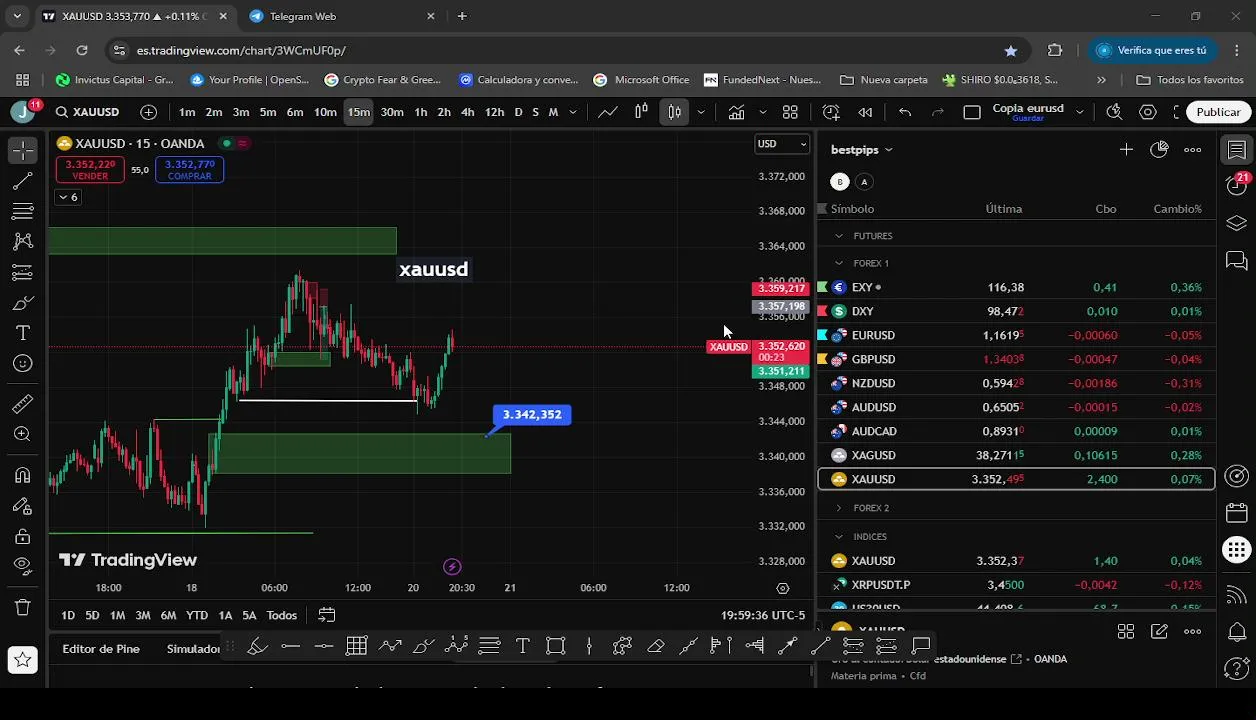Collapse the FOREX 1 watchlist section
Image resolution: width=1256 pixels, height=720 pixels.
(840, 263)
